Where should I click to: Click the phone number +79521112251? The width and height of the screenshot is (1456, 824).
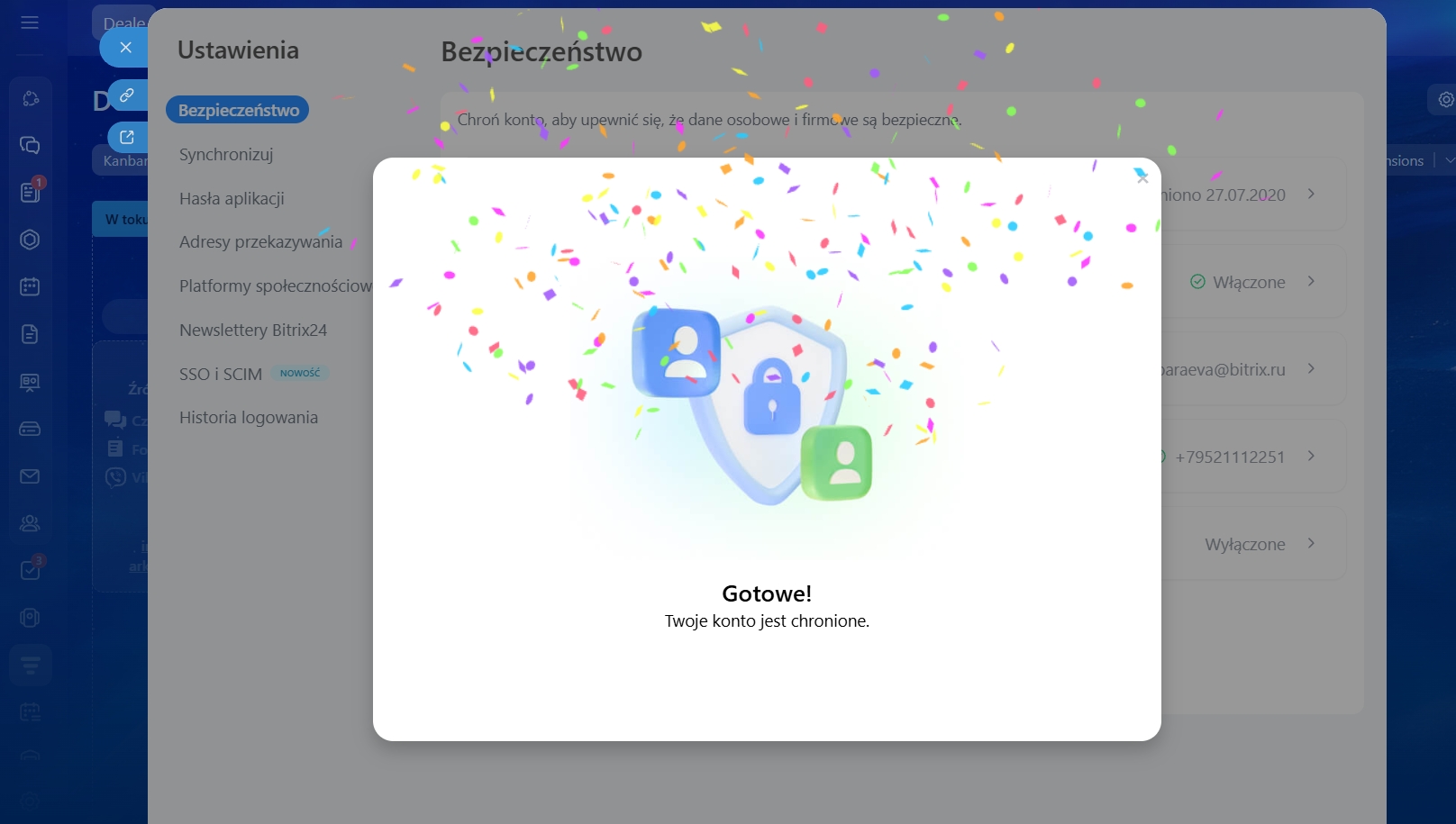coord(1230,457)
